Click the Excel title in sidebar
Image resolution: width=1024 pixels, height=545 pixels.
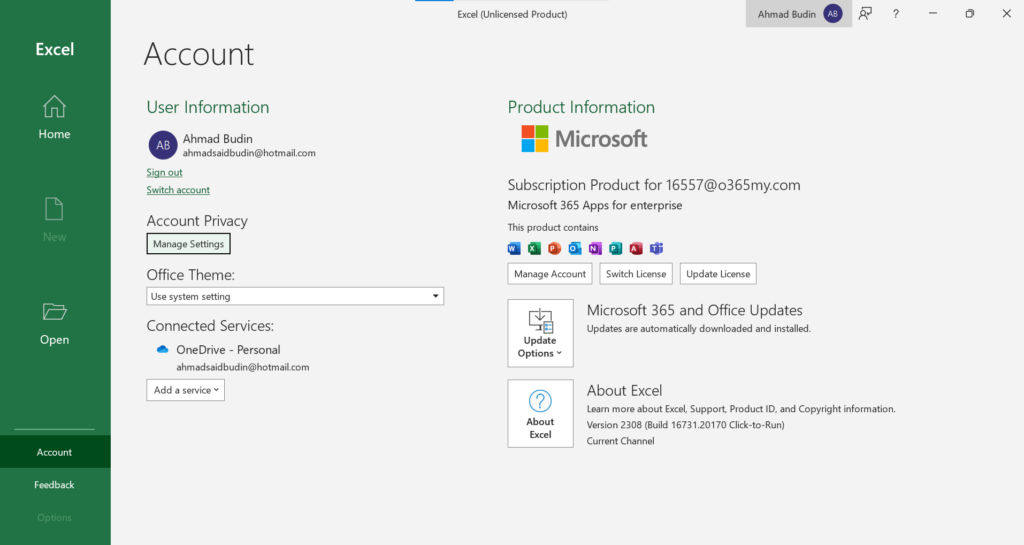click(55, 50)
